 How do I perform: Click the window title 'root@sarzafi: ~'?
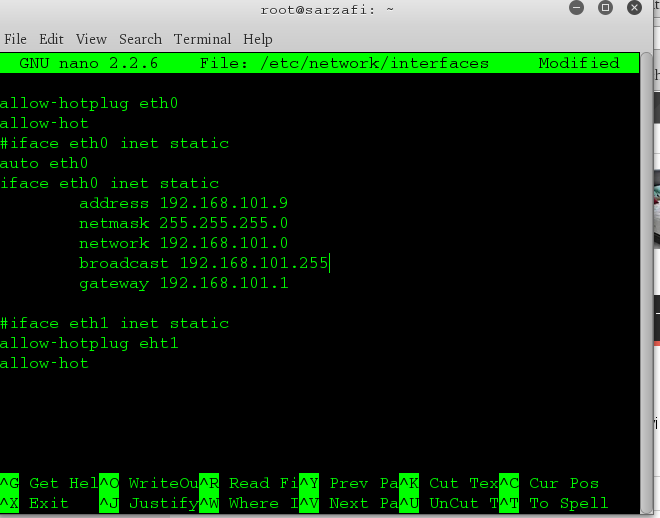coord(327,10)
